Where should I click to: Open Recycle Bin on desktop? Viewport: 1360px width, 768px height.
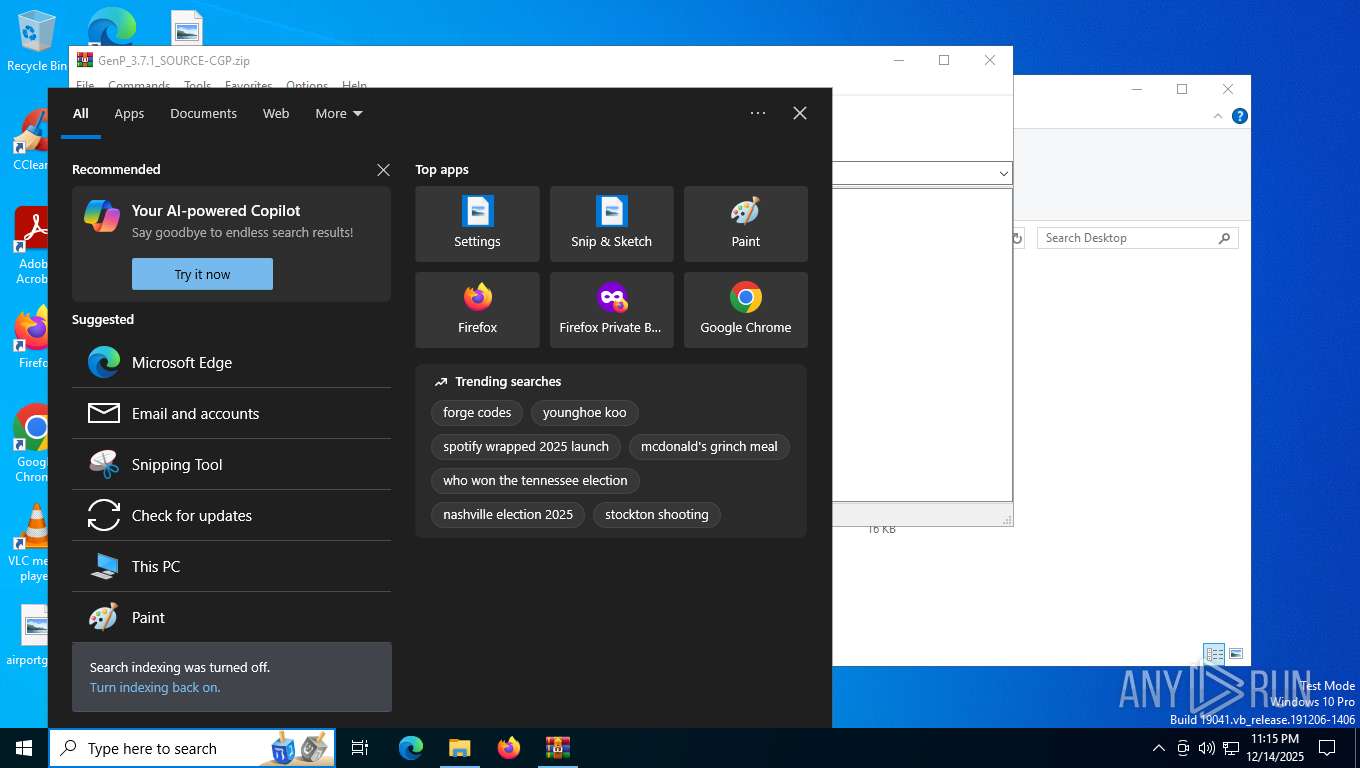[x=35, y=40]
